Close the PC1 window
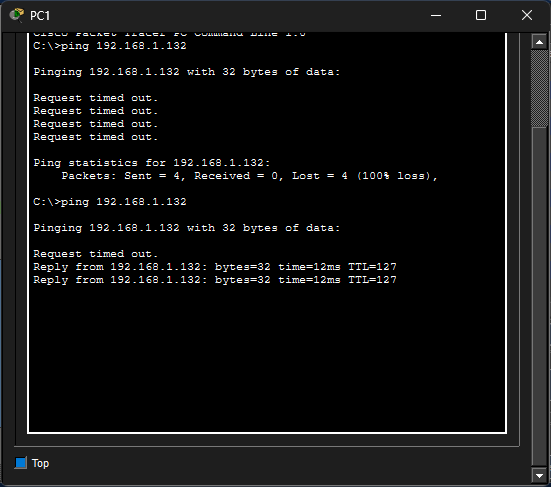This screenshot has width=551, height=487. (527, 15)
